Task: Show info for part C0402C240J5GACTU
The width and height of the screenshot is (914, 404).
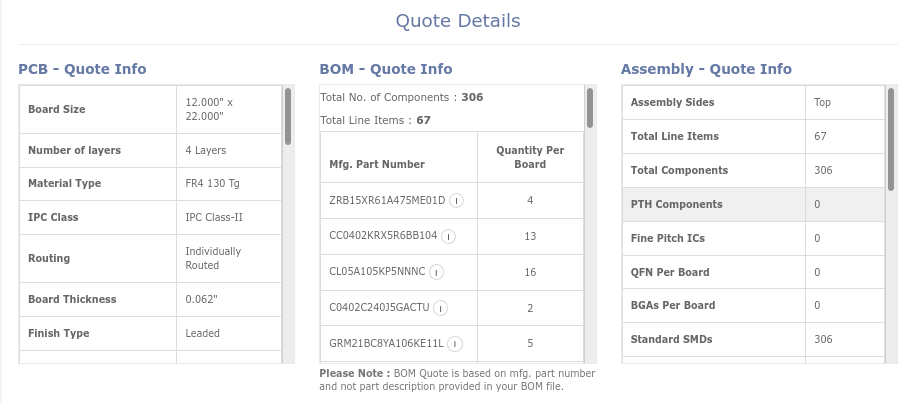Action: (440, 308)
